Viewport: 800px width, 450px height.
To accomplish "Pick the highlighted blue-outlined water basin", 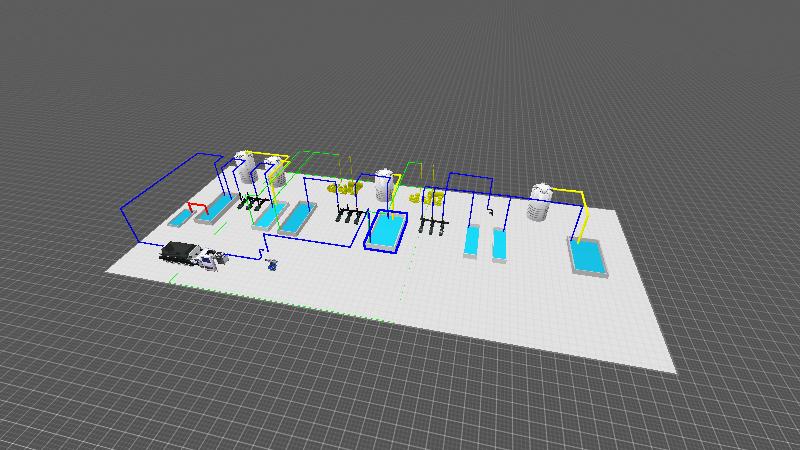I will click(387, 231).
